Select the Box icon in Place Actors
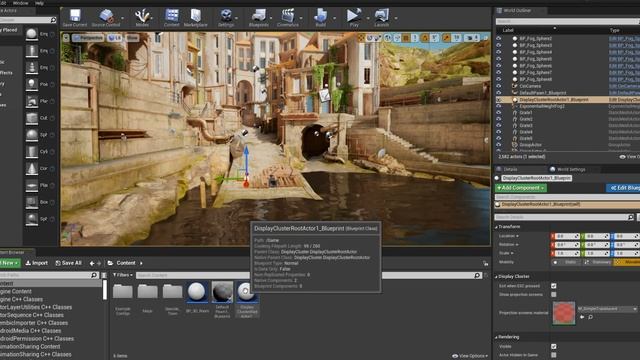The width and height of the screenshot is (640, 360). point(32,202)
